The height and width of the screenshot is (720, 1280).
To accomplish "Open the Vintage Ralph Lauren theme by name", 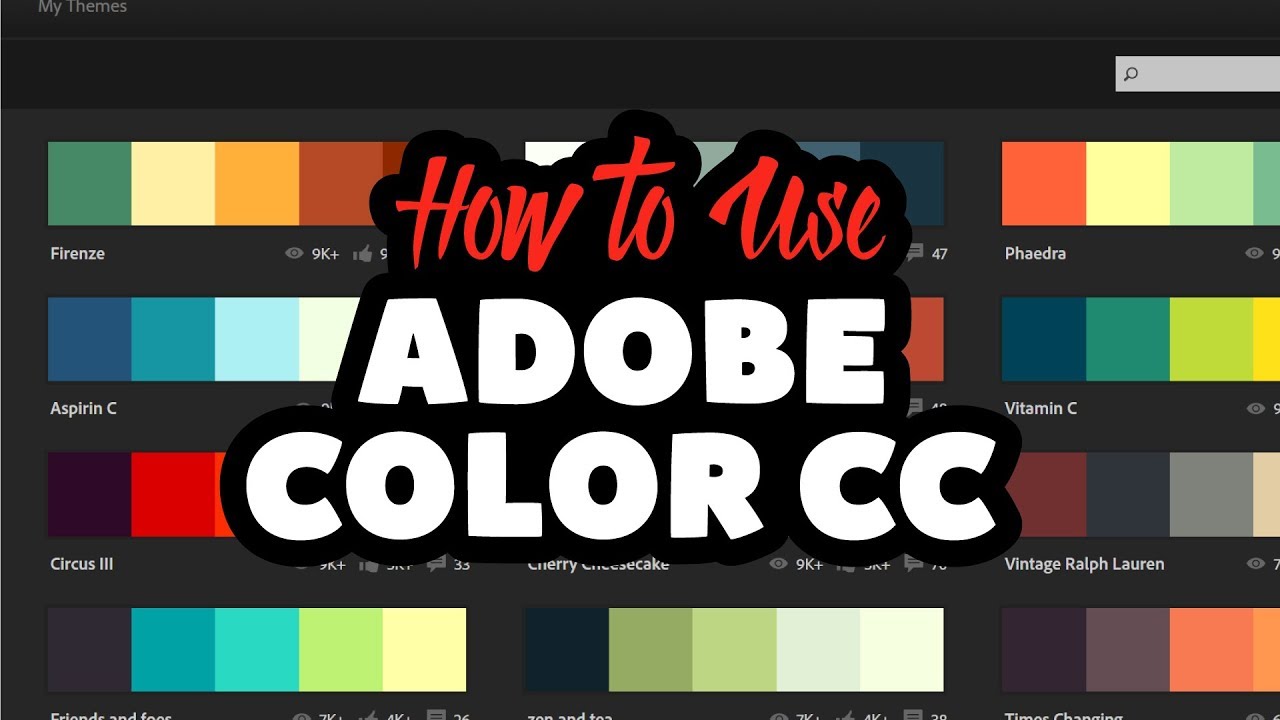I will [x=1084, y=564].
